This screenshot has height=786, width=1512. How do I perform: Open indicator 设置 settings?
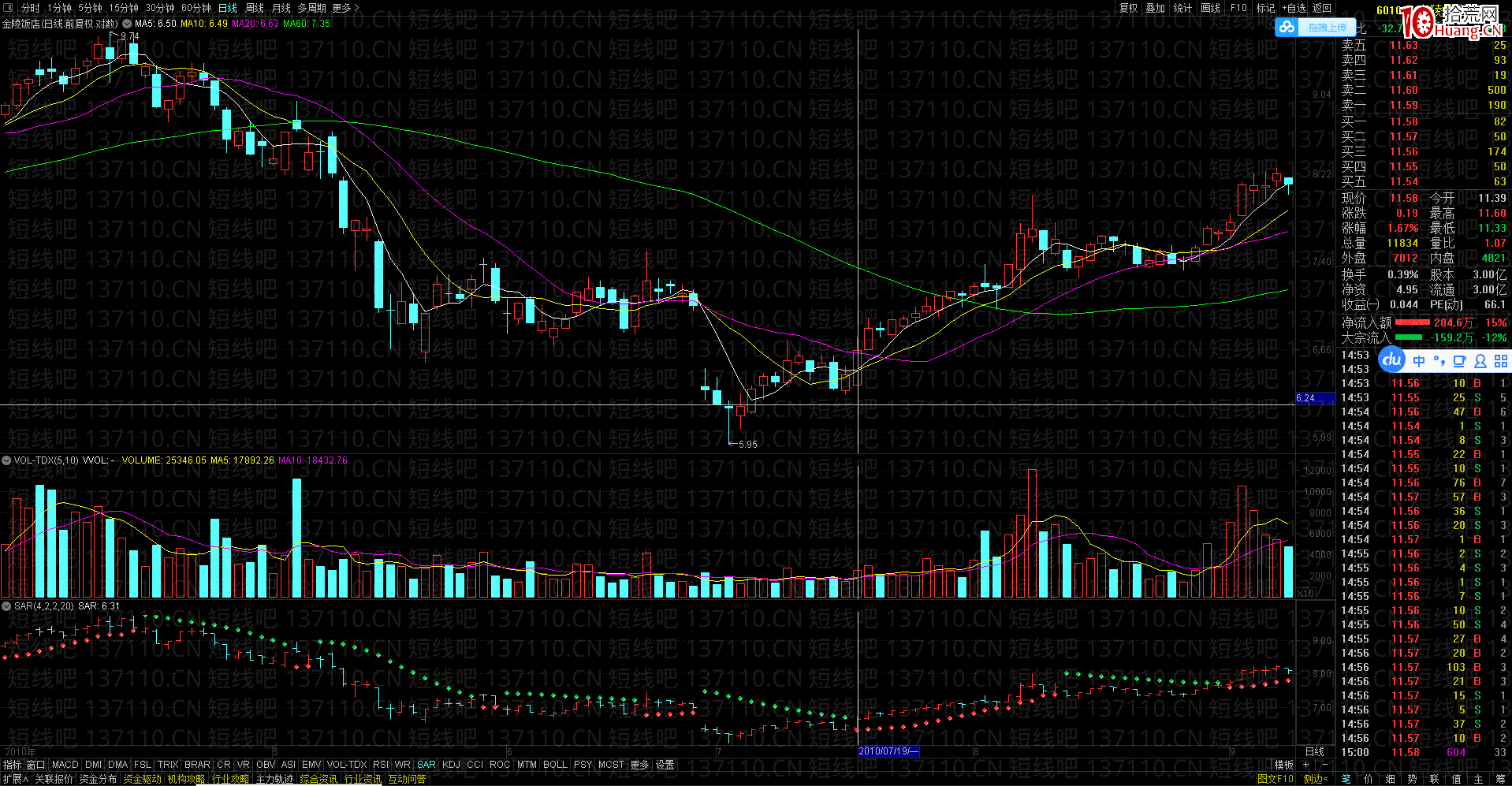665,765
